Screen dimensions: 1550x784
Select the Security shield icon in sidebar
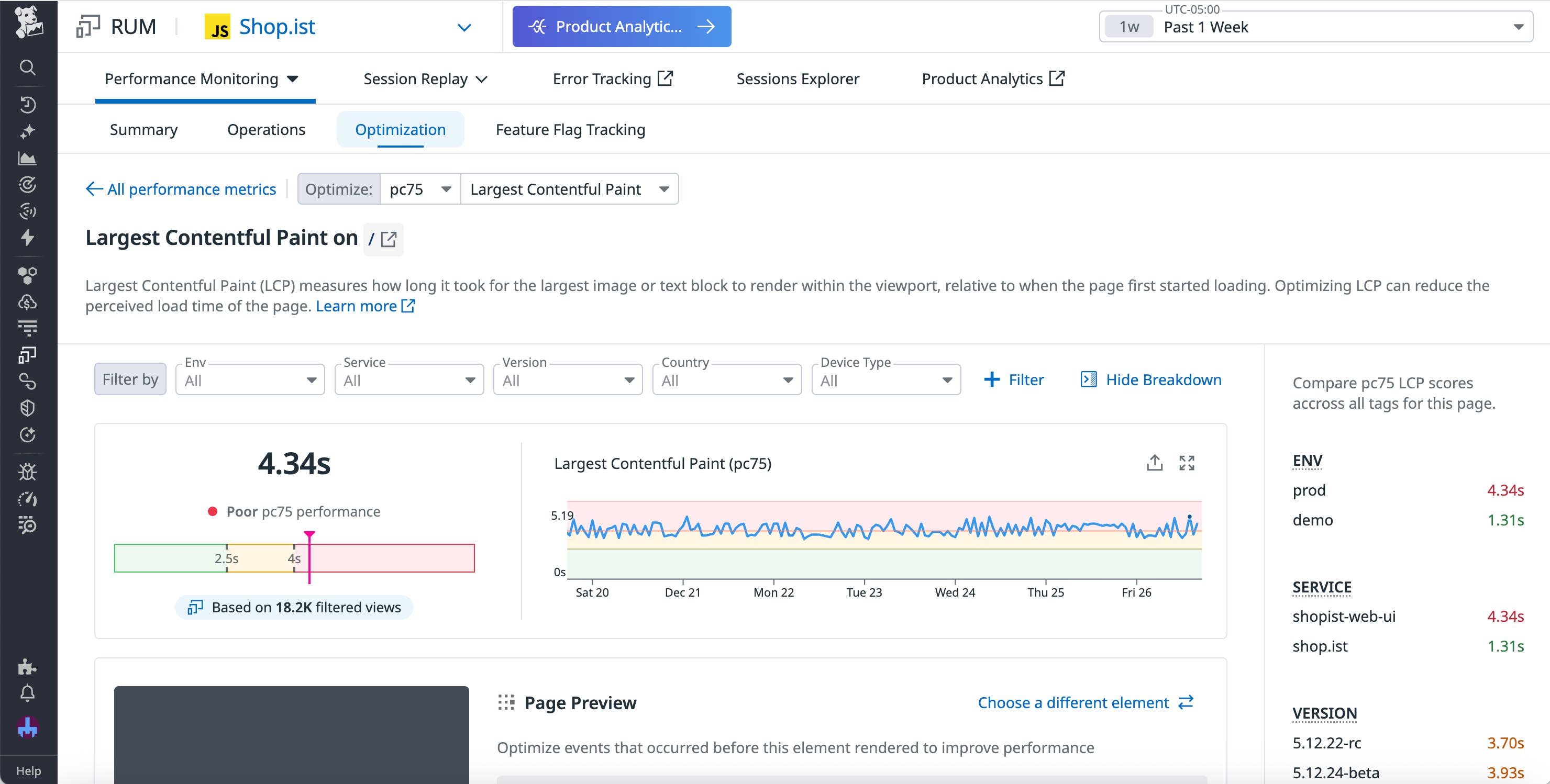[x=28, y=408]
